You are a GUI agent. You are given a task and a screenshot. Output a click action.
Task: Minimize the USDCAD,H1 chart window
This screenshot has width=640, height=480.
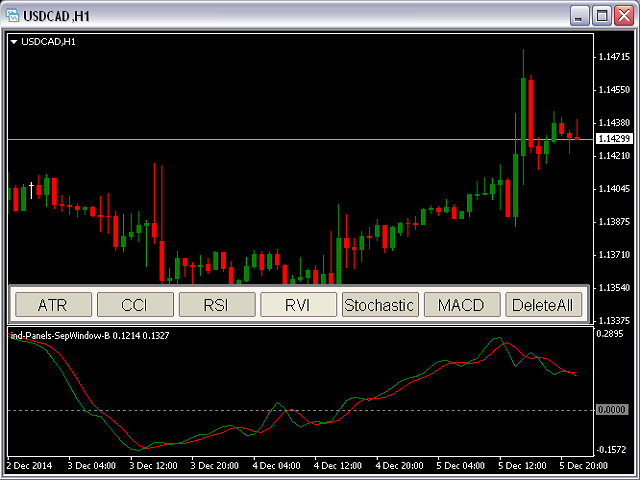[x=580, y=15]
